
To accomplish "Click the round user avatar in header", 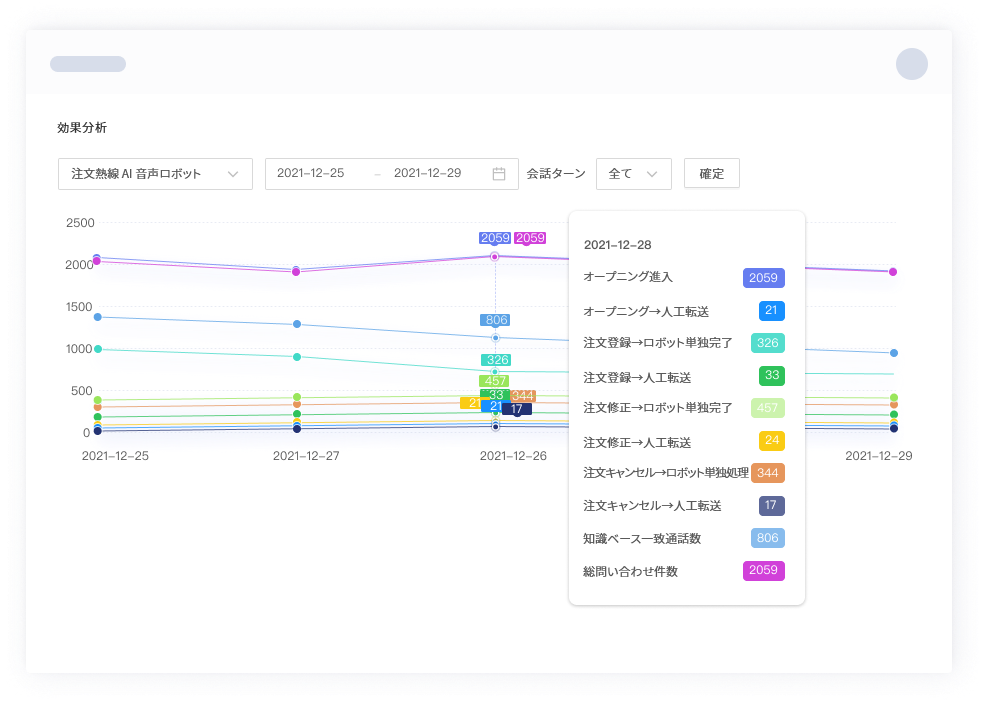I will [x=911, y=64].
